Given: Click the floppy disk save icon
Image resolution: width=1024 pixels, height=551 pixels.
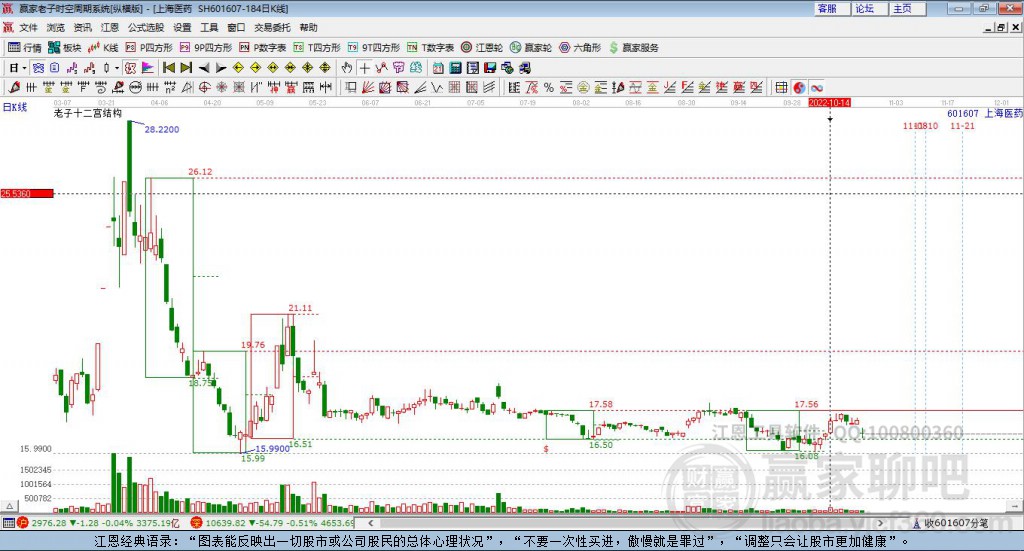Looking at the screenshot, I should (x=490, y=68).
